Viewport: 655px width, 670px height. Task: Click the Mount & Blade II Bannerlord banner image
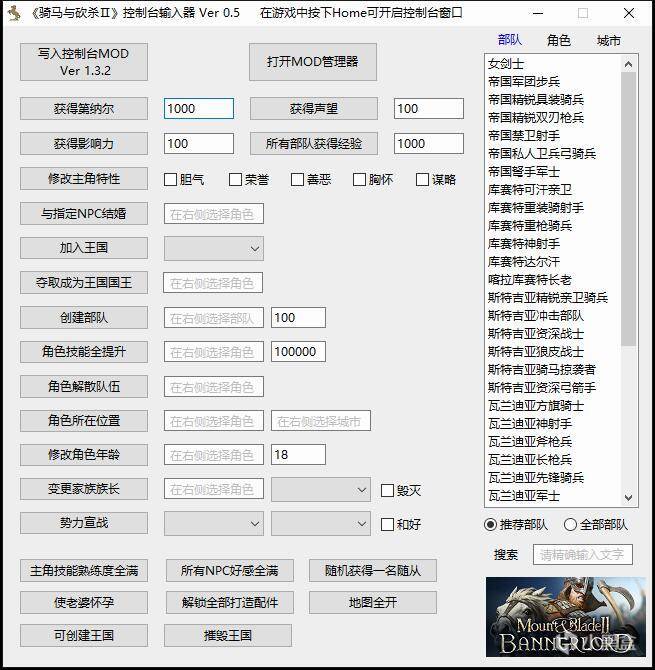566,617
